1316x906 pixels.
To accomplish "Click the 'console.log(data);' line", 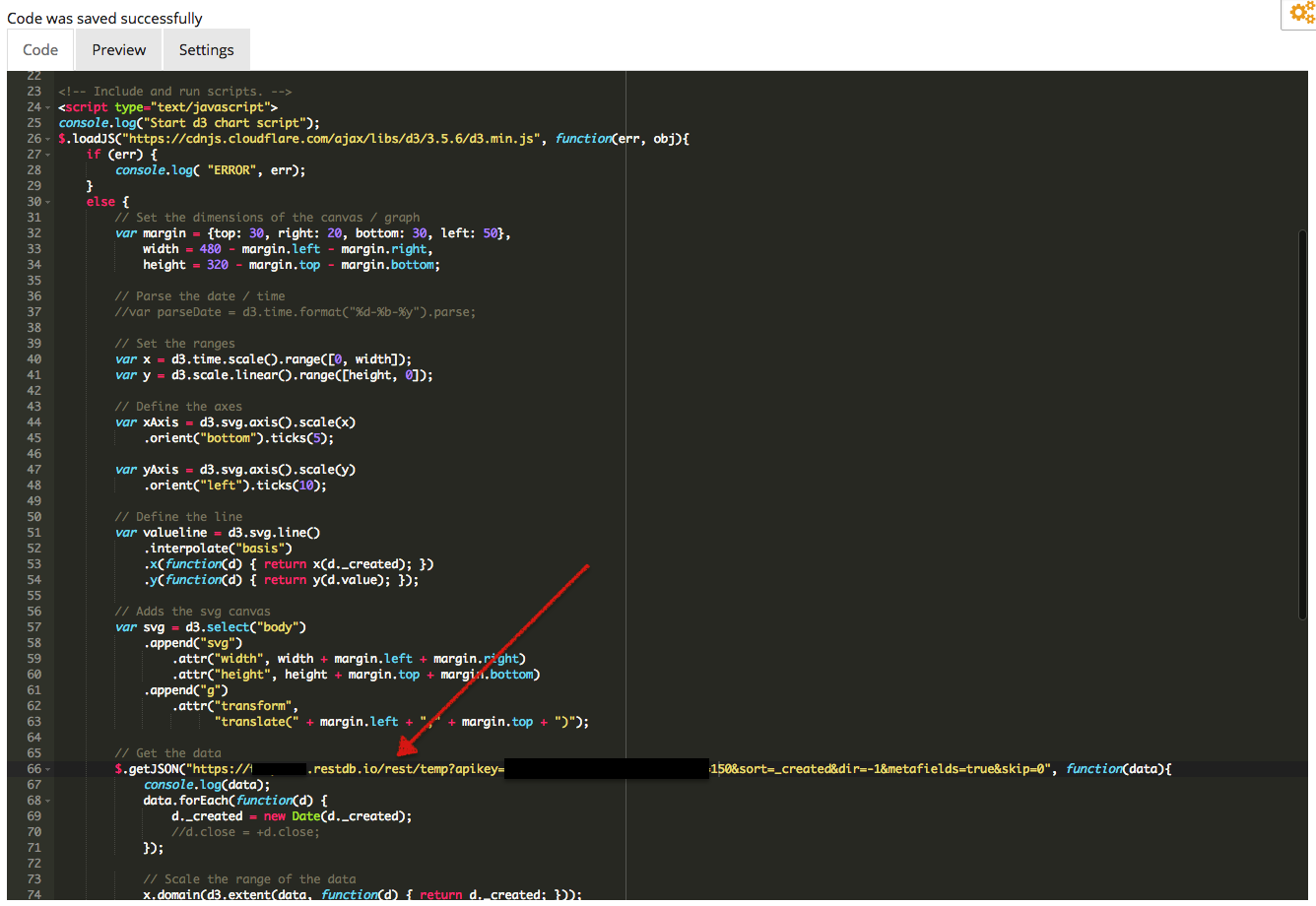I will pyautogui.click(x=207, y=785).
